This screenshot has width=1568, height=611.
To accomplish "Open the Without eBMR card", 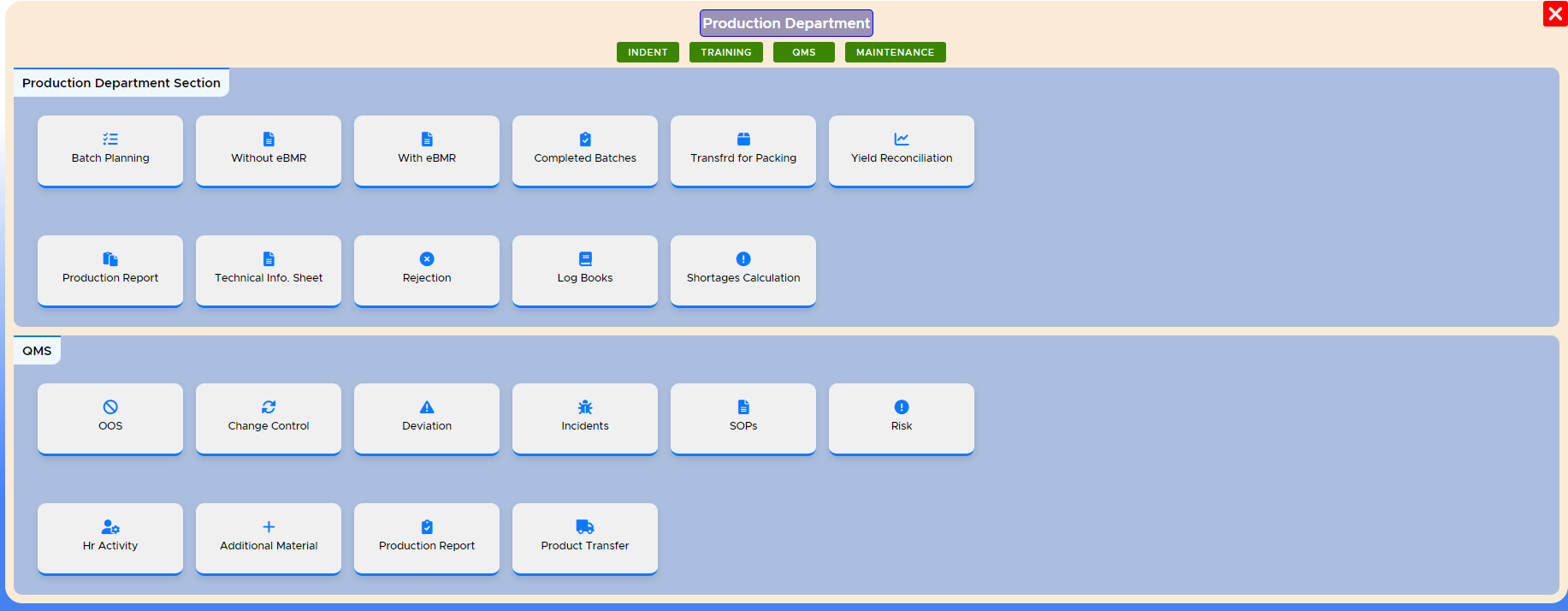I will (x=269, y=150).
